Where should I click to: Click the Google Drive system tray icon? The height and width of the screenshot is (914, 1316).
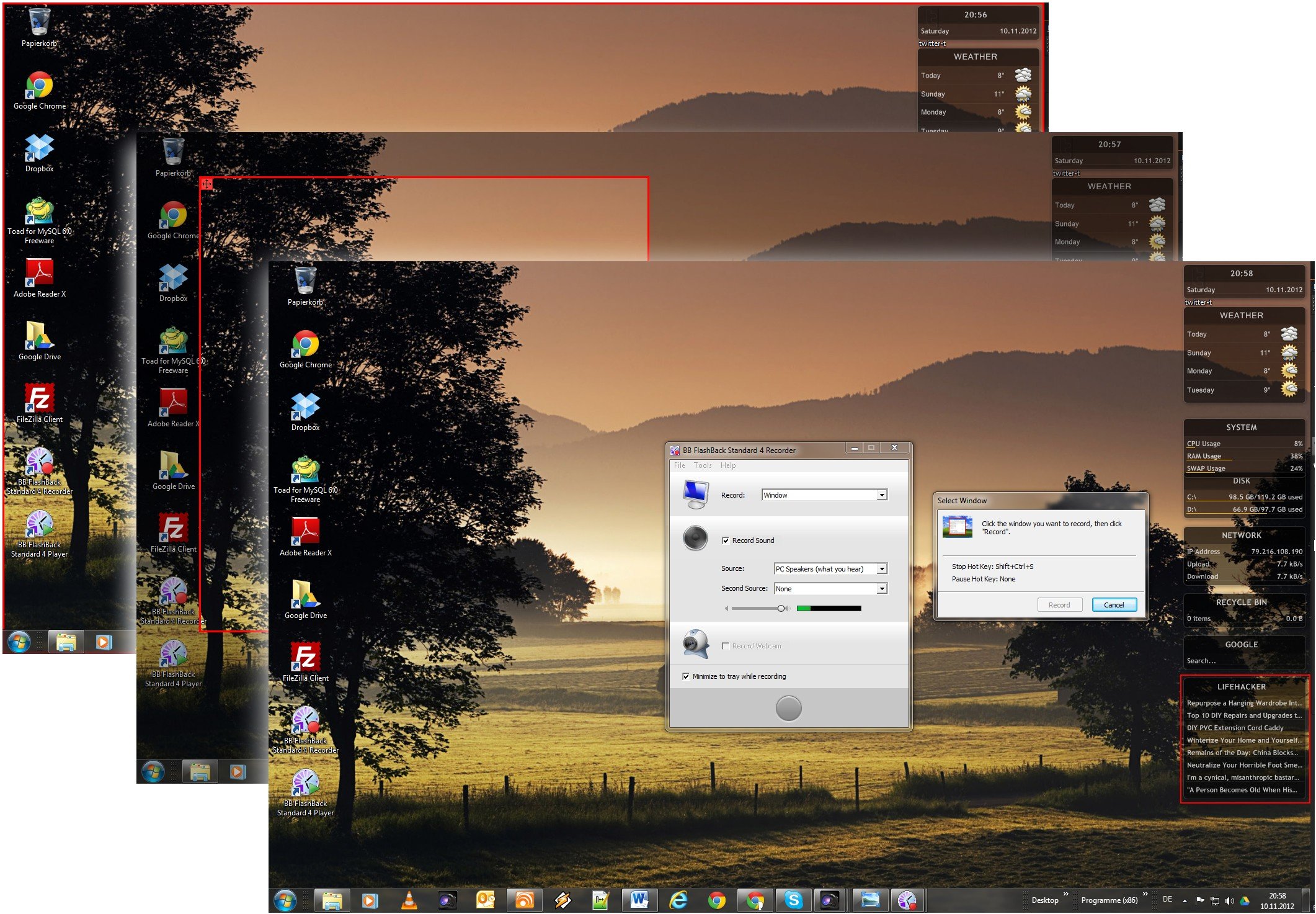pyautogui.click(x=1244, y=901)
